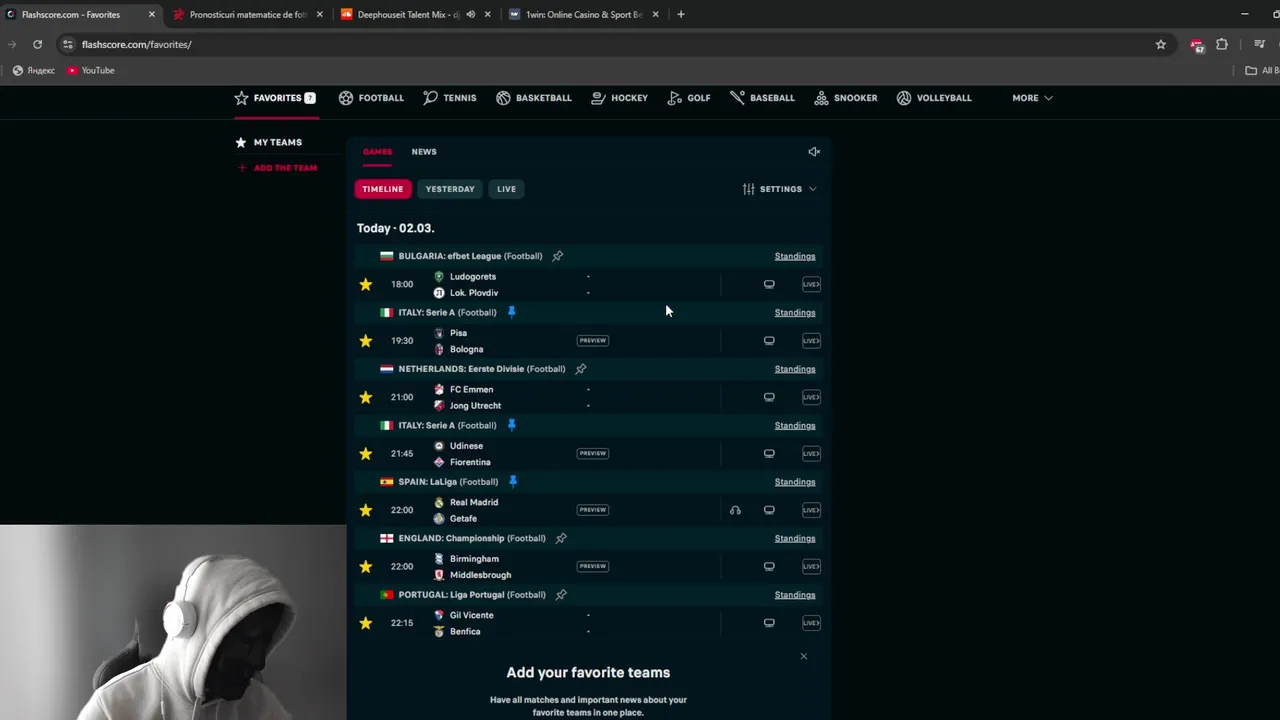Click the Benfica team name

coord(465,632)
